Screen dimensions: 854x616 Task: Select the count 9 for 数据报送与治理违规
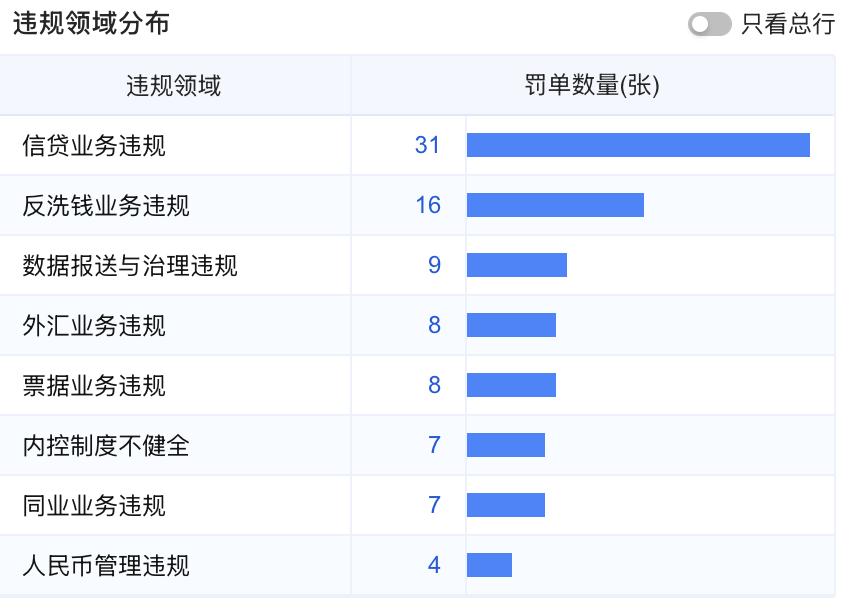point(434,265)
